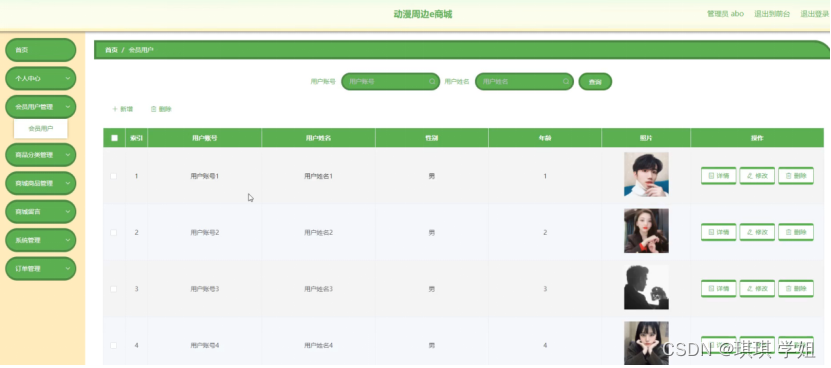
Task: Click the 用户姓名 column header
Action: click(x=318, y=138)
